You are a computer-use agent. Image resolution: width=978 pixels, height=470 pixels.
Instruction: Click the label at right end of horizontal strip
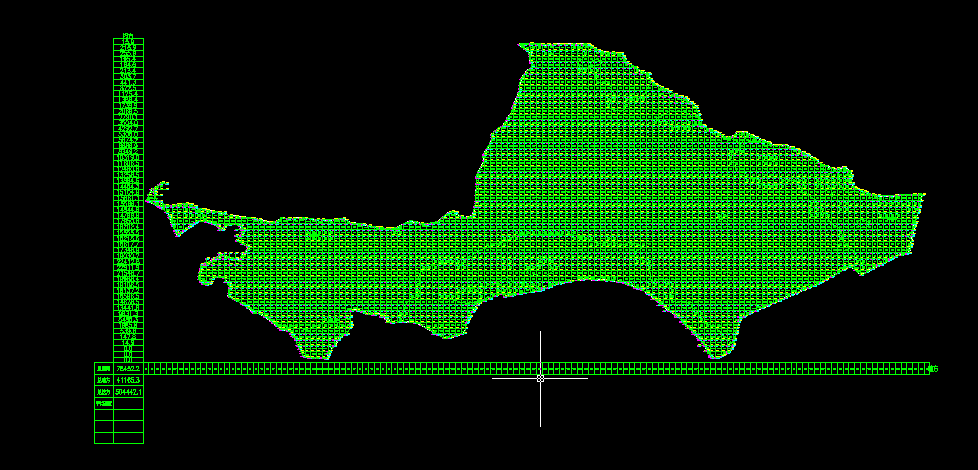[933, 369]
